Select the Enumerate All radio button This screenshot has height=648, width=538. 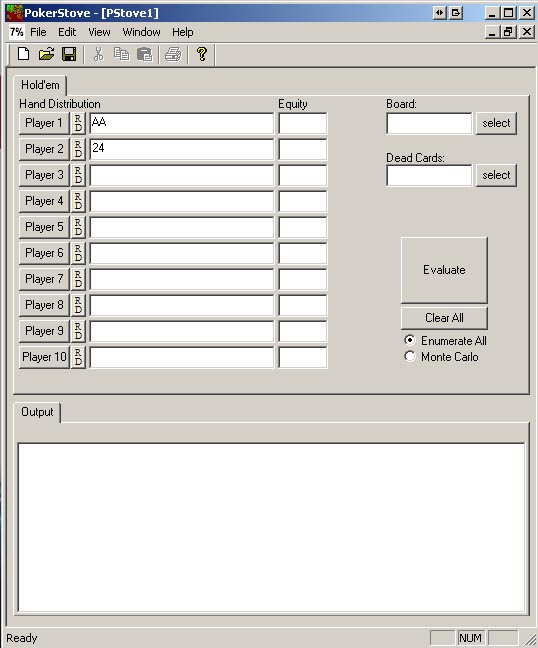(409, 340)
